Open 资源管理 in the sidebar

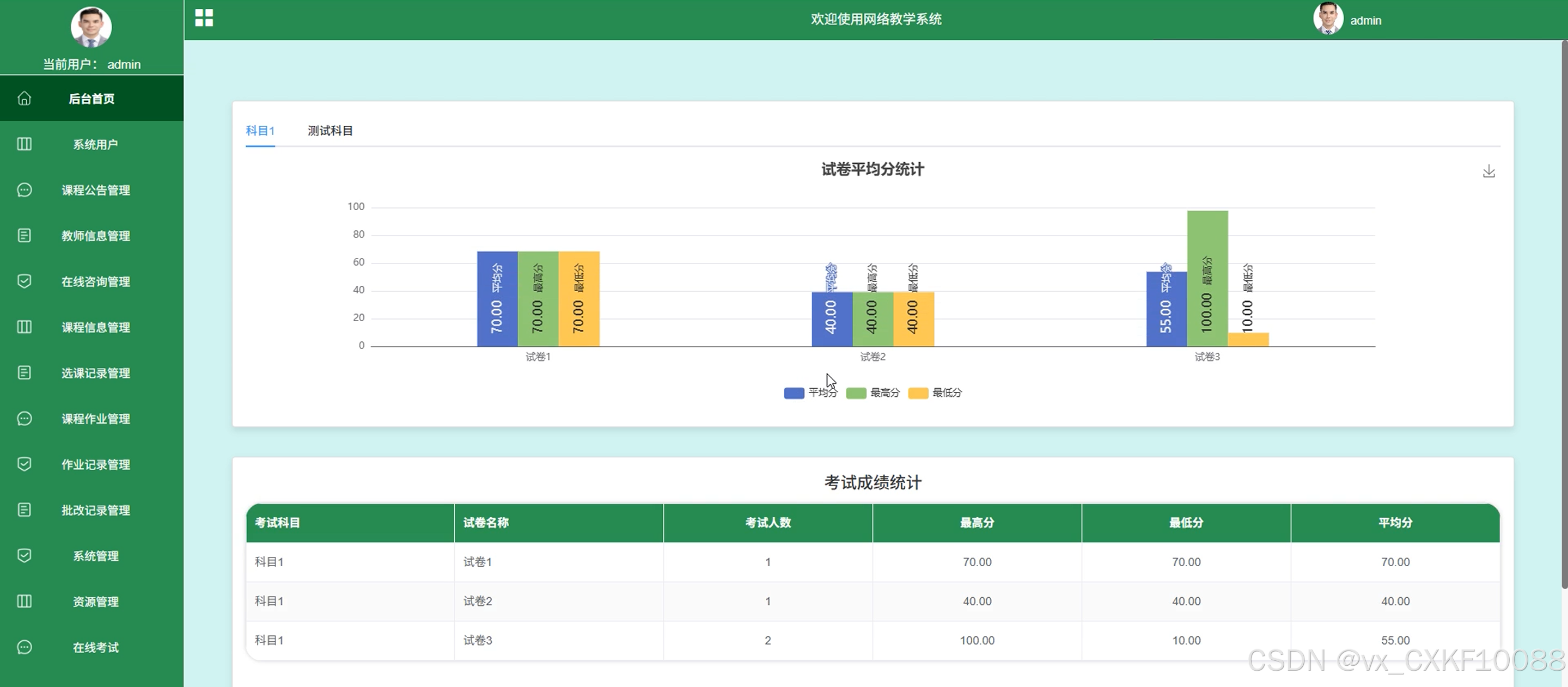[x=95, y=601]
